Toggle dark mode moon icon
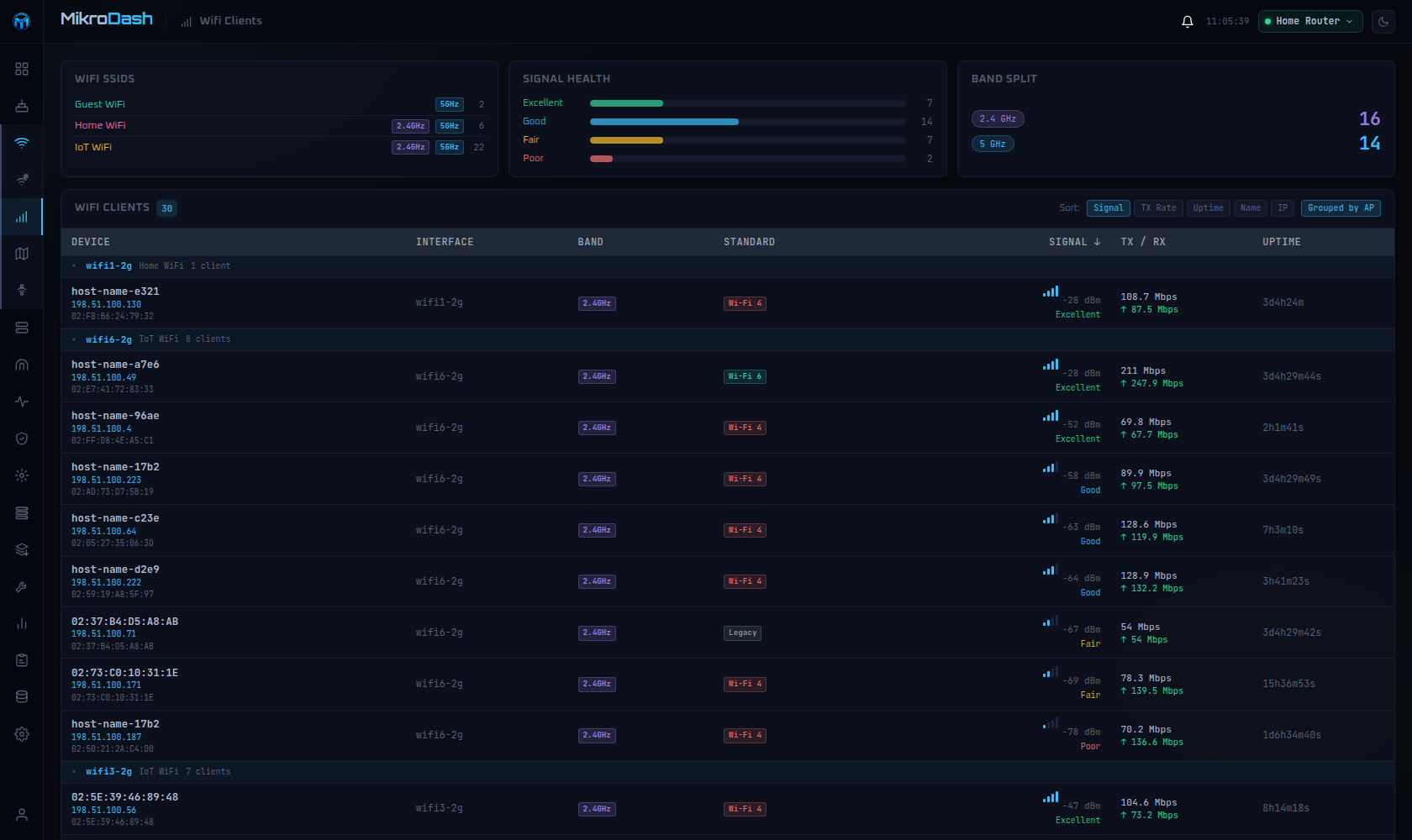This screenshot has width=1412, height=840. (1383, 22)
